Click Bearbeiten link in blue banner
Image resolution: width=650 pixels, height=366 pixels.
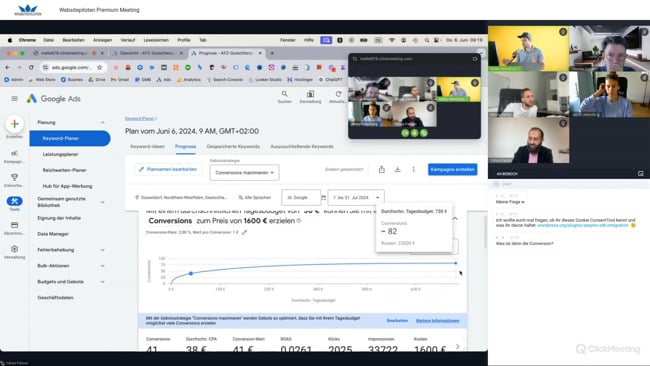click(x=397, y=320)
